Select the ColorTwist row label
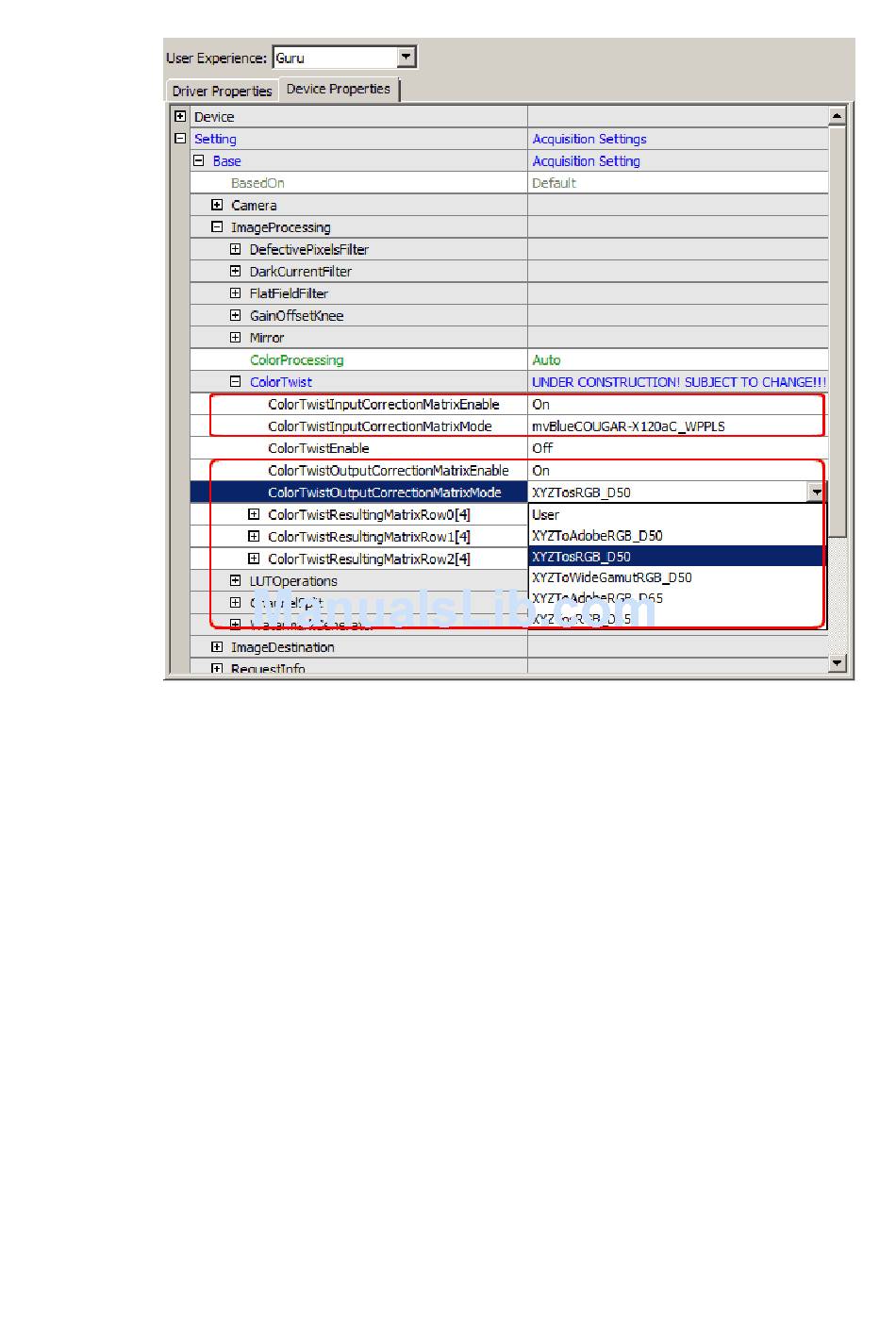896x1319 pixels. click(x=281, y=382)
